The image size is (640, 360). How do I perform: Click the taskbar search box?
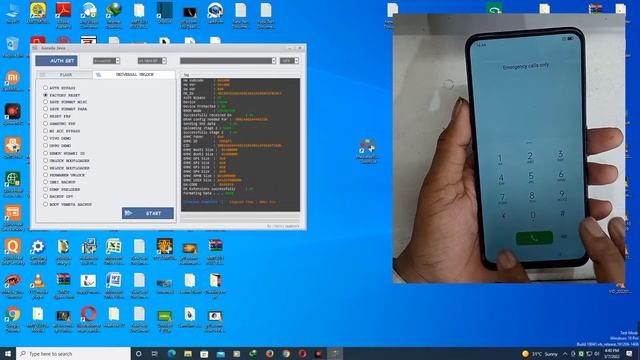click(x=73, y=353)
